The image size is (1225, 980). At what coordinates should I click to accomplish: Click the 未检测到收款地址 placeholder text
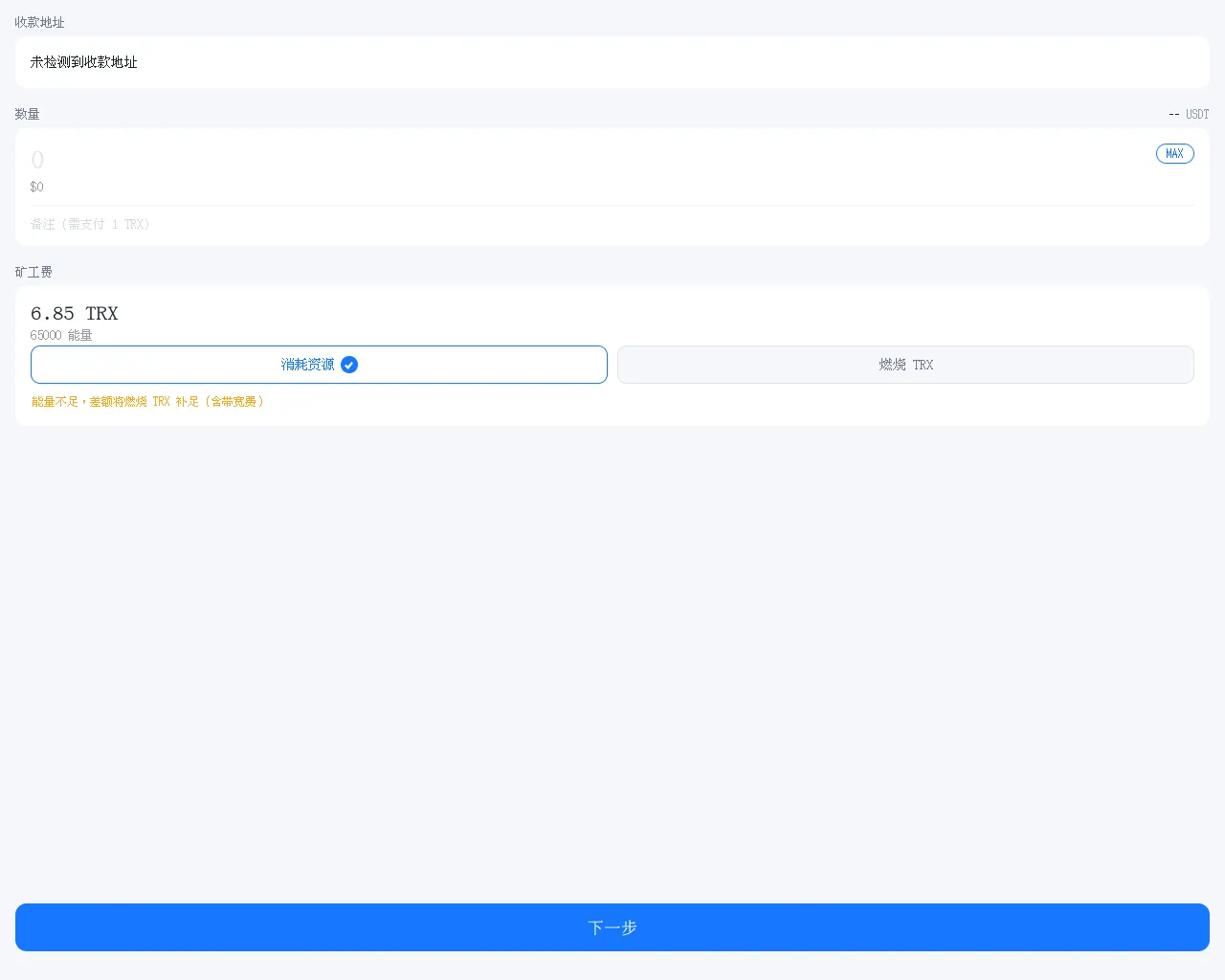[x=84, y=62]
